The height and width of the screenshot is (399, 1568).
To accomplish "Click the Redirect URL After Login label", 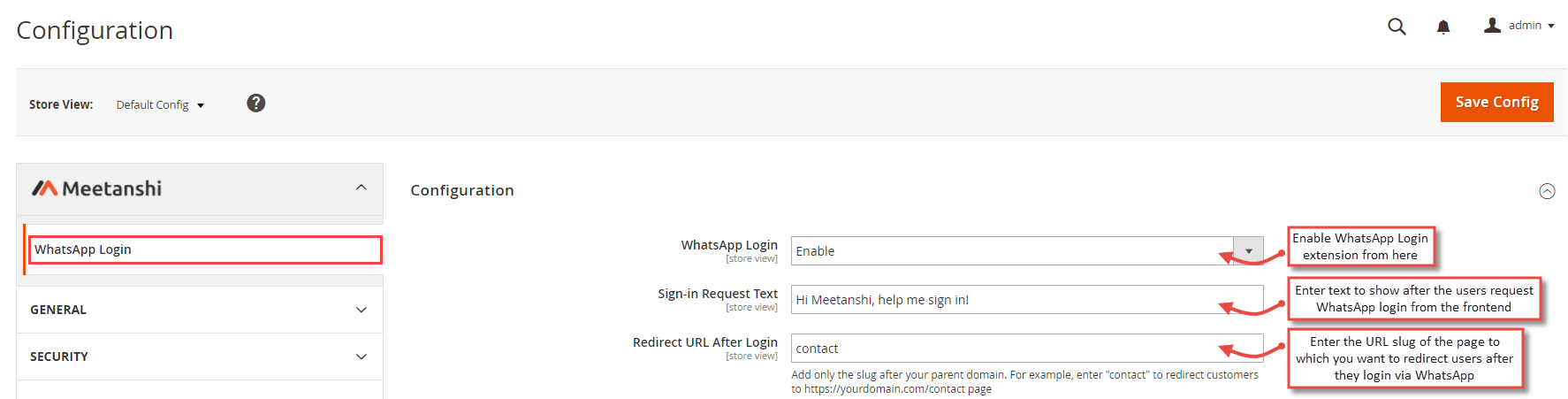I will [704, 342].
